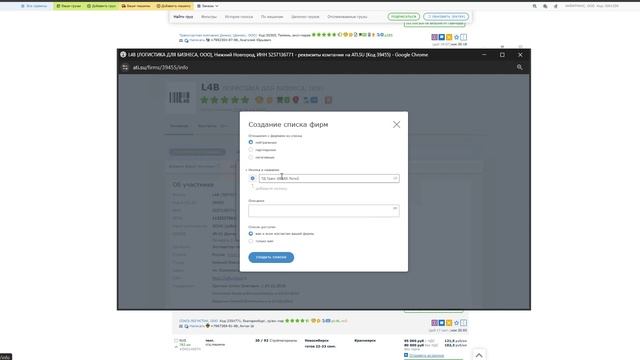Switch to the 'Фильтры' tab

[x=209, y=17]
